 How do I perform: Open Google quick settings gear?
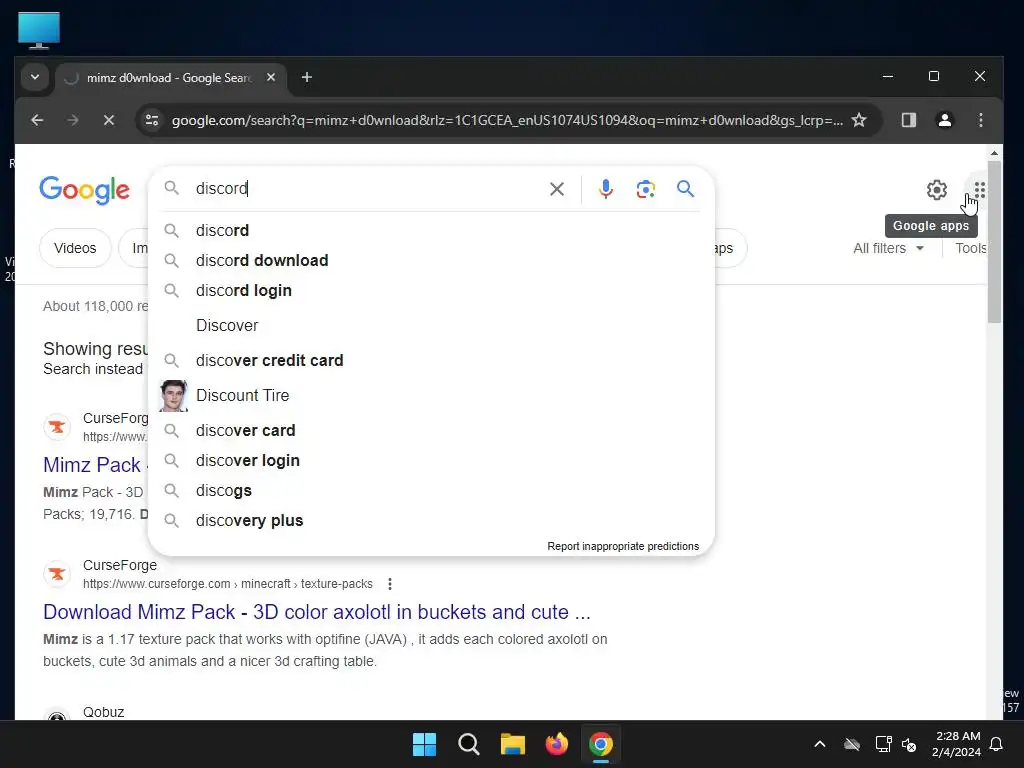pos(936,189)
